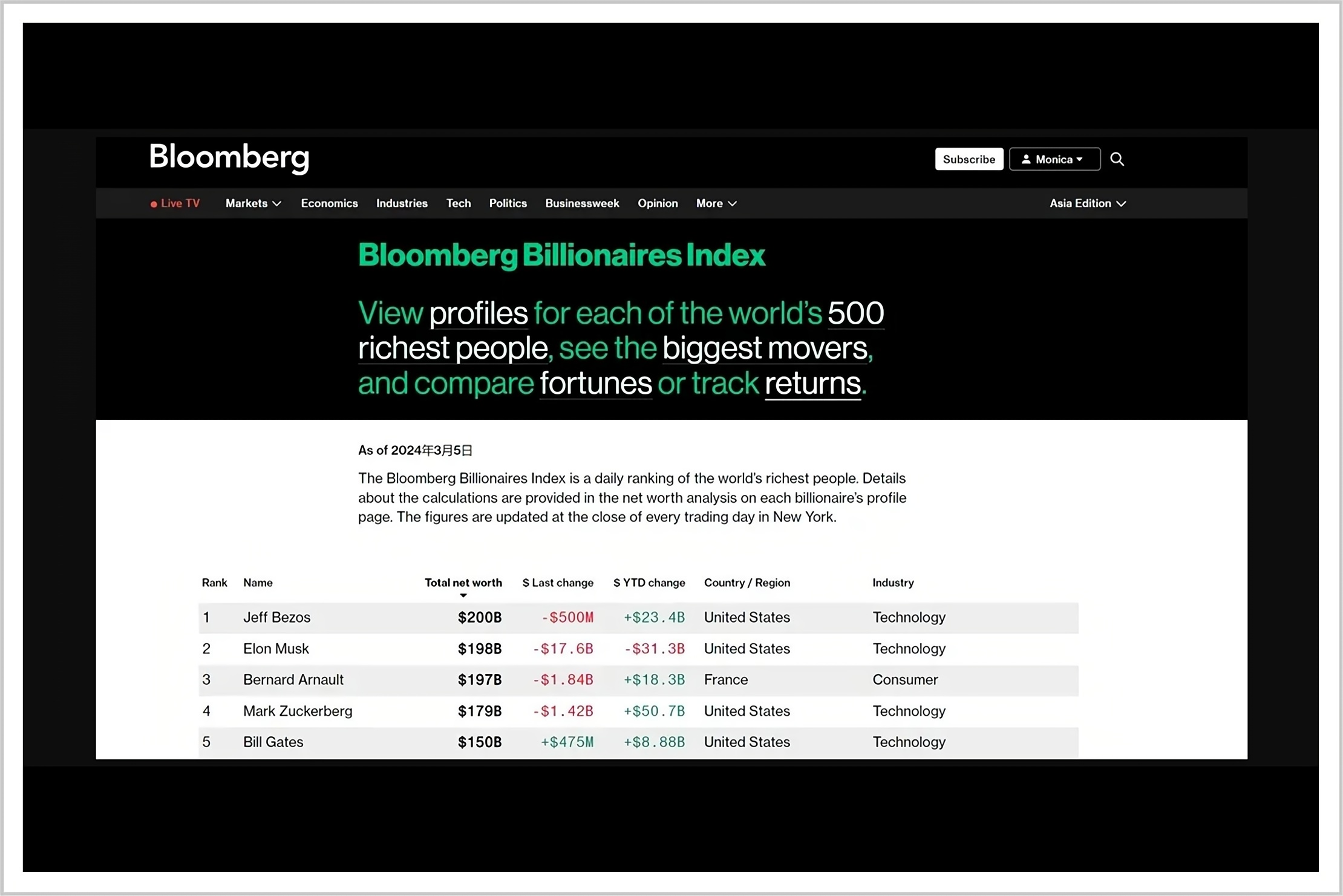Click the +$18.3B YTD change value
Image resolution: width=1343 pixels, height=896 pixels.
(x=655, y=679)
